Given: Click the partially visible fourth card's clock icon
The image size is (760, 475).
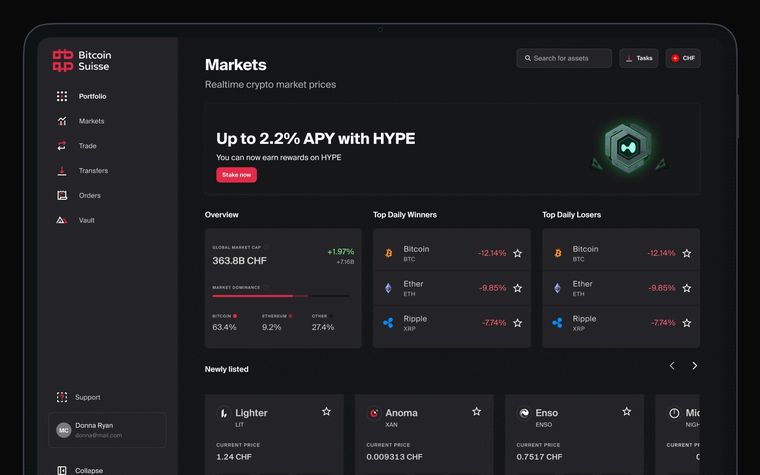Looking at the screenshot, I should pyautogui.click(x=674, y=413).
